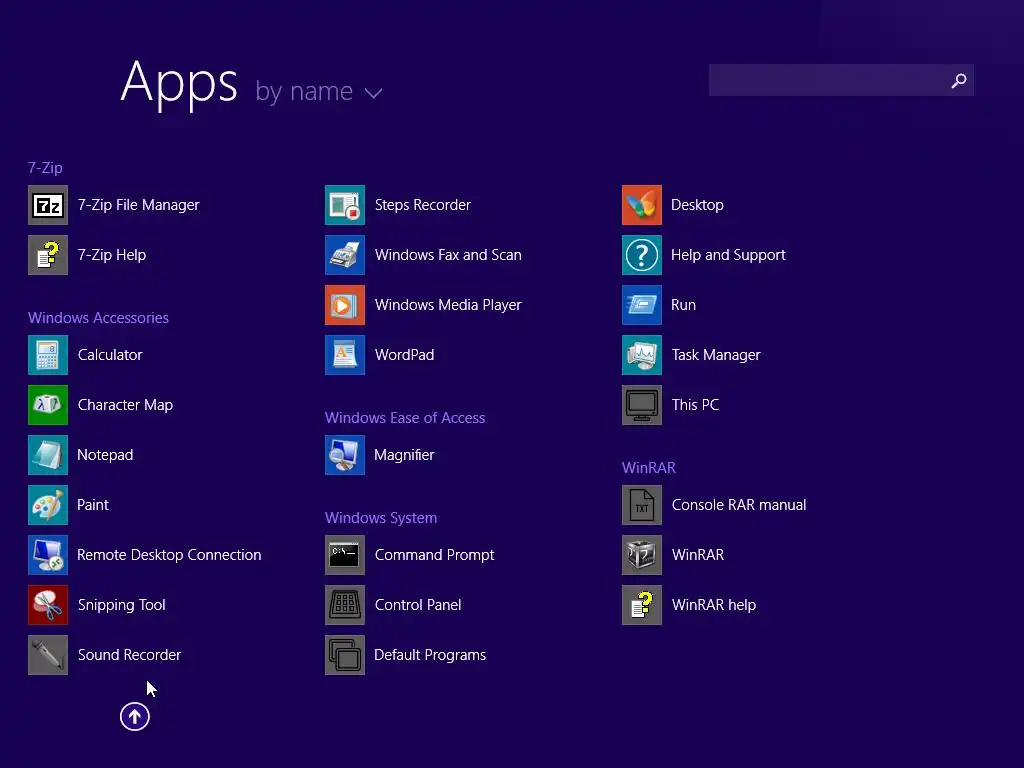Click the 'Character Map' label

(x=125, y=405)
